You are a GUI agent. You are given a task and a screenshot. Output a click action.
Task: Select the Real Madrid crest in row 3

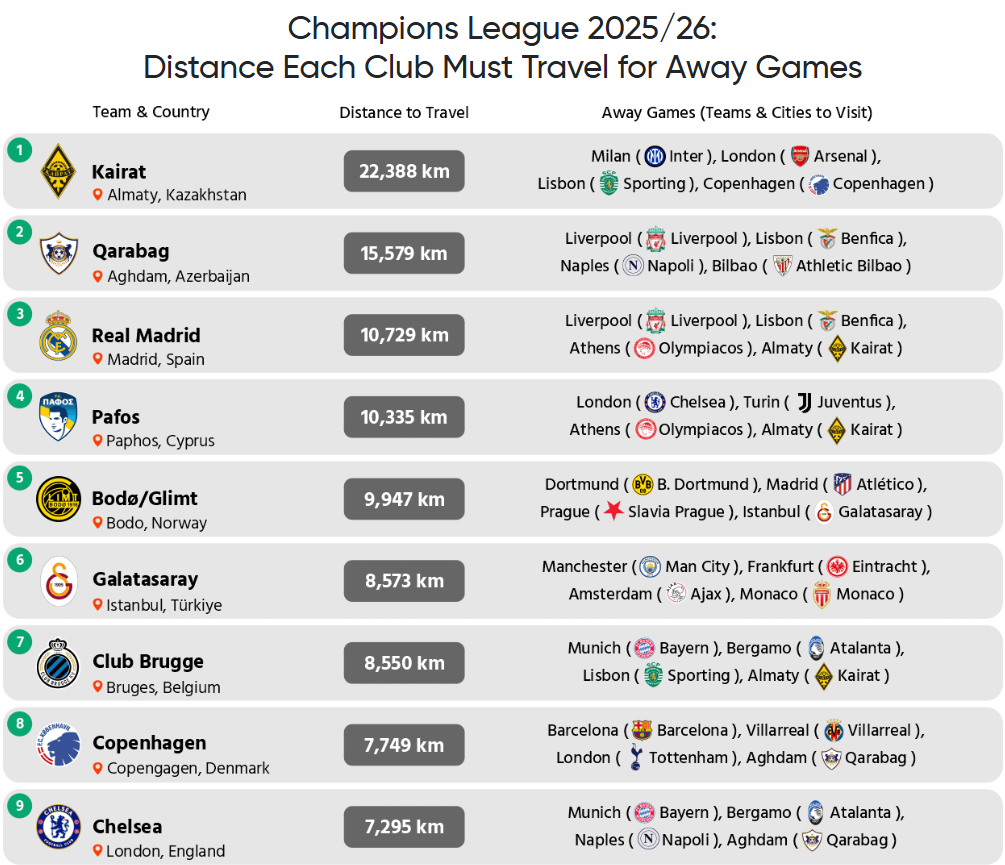[58, 335]
